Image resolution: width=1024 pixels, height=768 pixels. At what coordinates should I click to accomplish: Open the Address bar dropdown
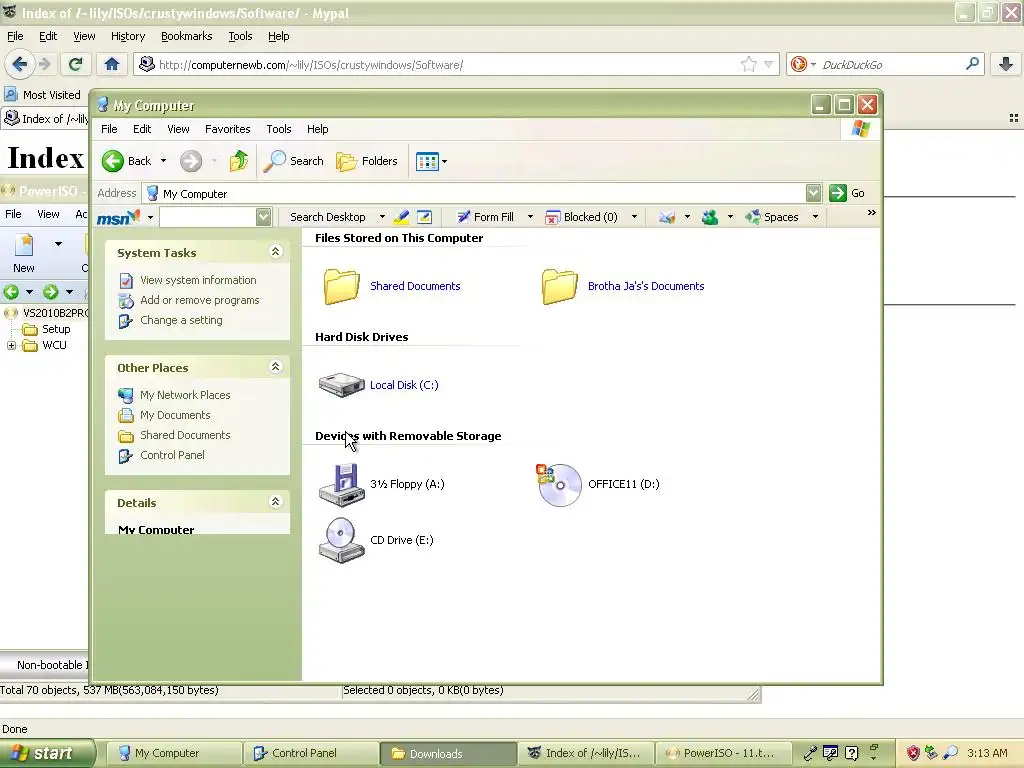pyautogui.click(x=813, y=193)
